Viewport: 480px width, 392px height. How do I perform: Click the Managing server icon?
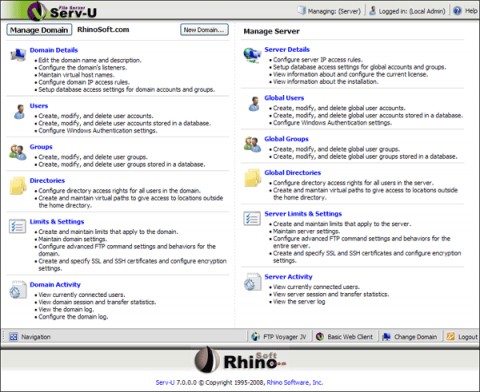click(302, 10)
